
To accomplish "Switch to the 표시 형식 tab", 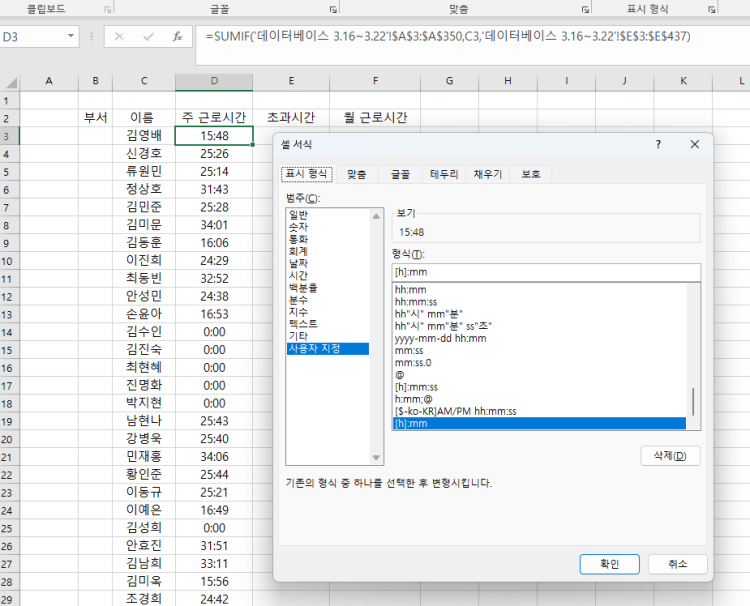I will (307, 174).
